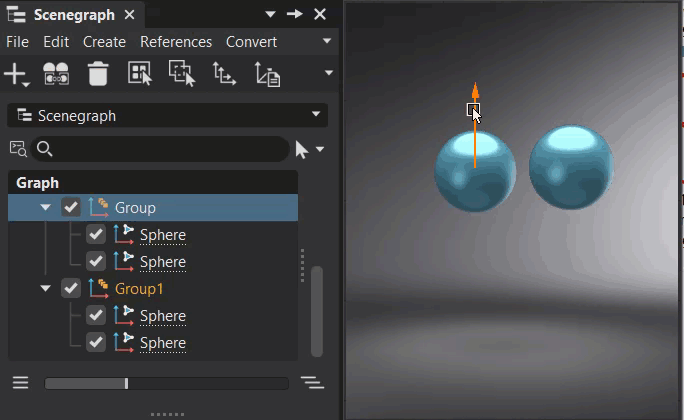
Task: Open the Create menu
Action: [104, 42]
